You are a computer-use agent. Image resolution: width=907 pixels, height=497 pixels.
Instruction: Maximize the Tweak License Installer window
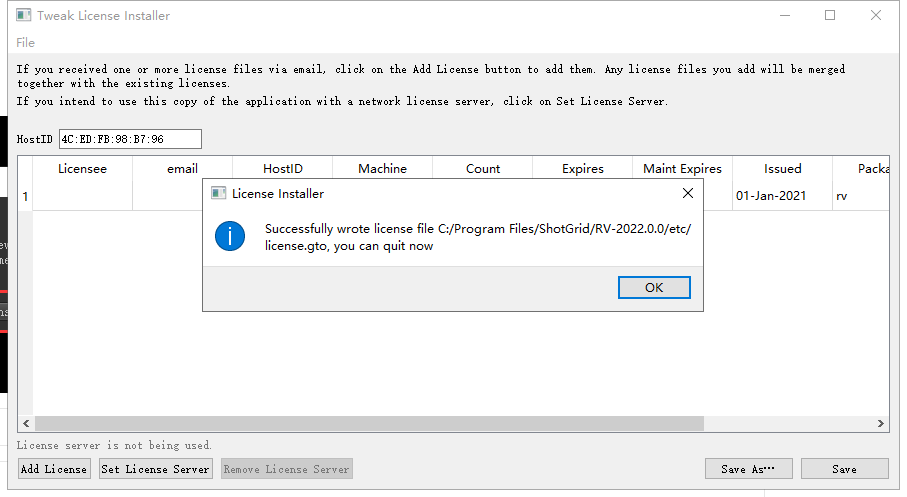830,16
